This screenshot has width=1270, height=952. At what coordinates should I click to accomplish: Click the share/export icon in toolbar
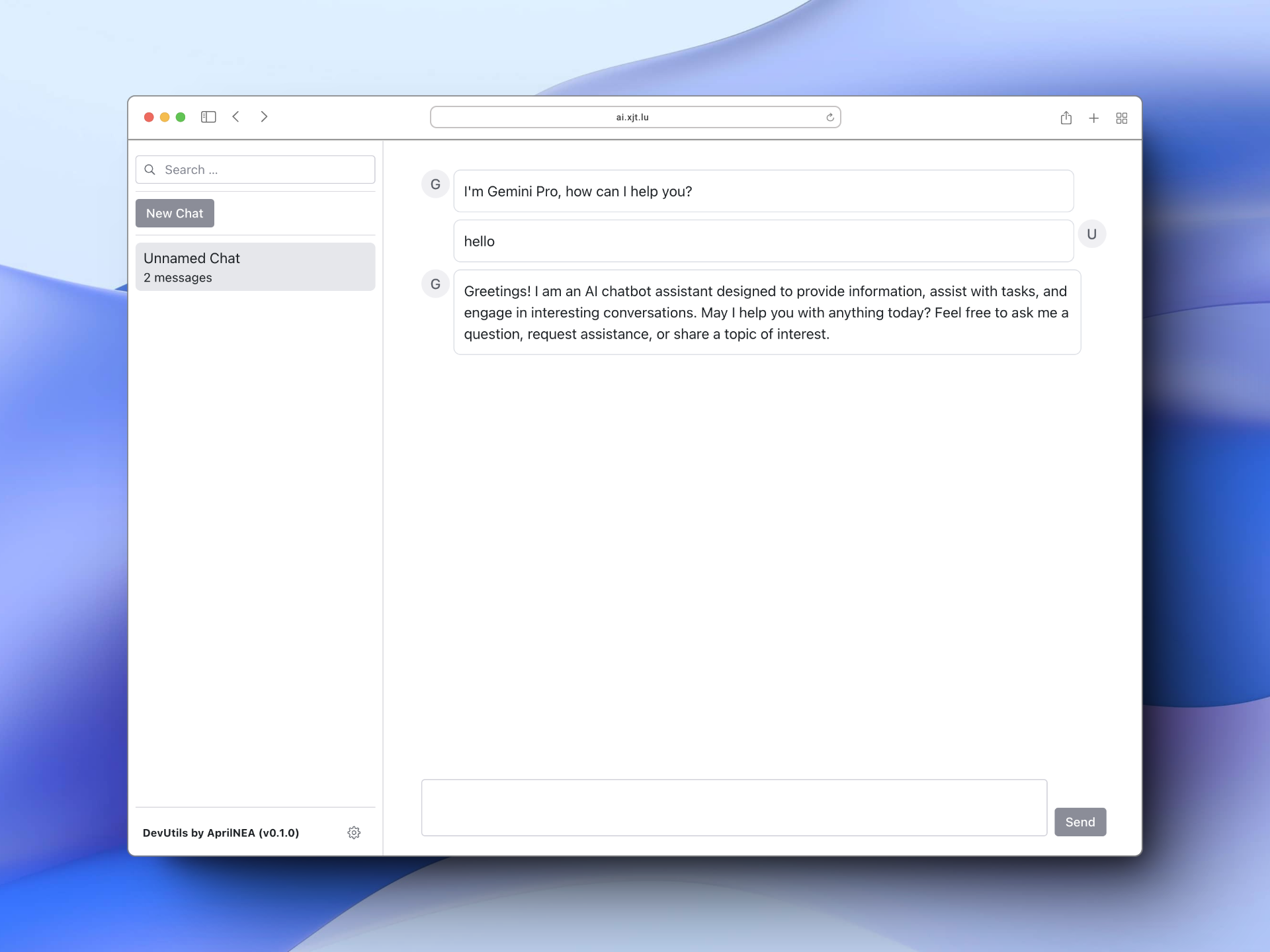[1066, 118]
